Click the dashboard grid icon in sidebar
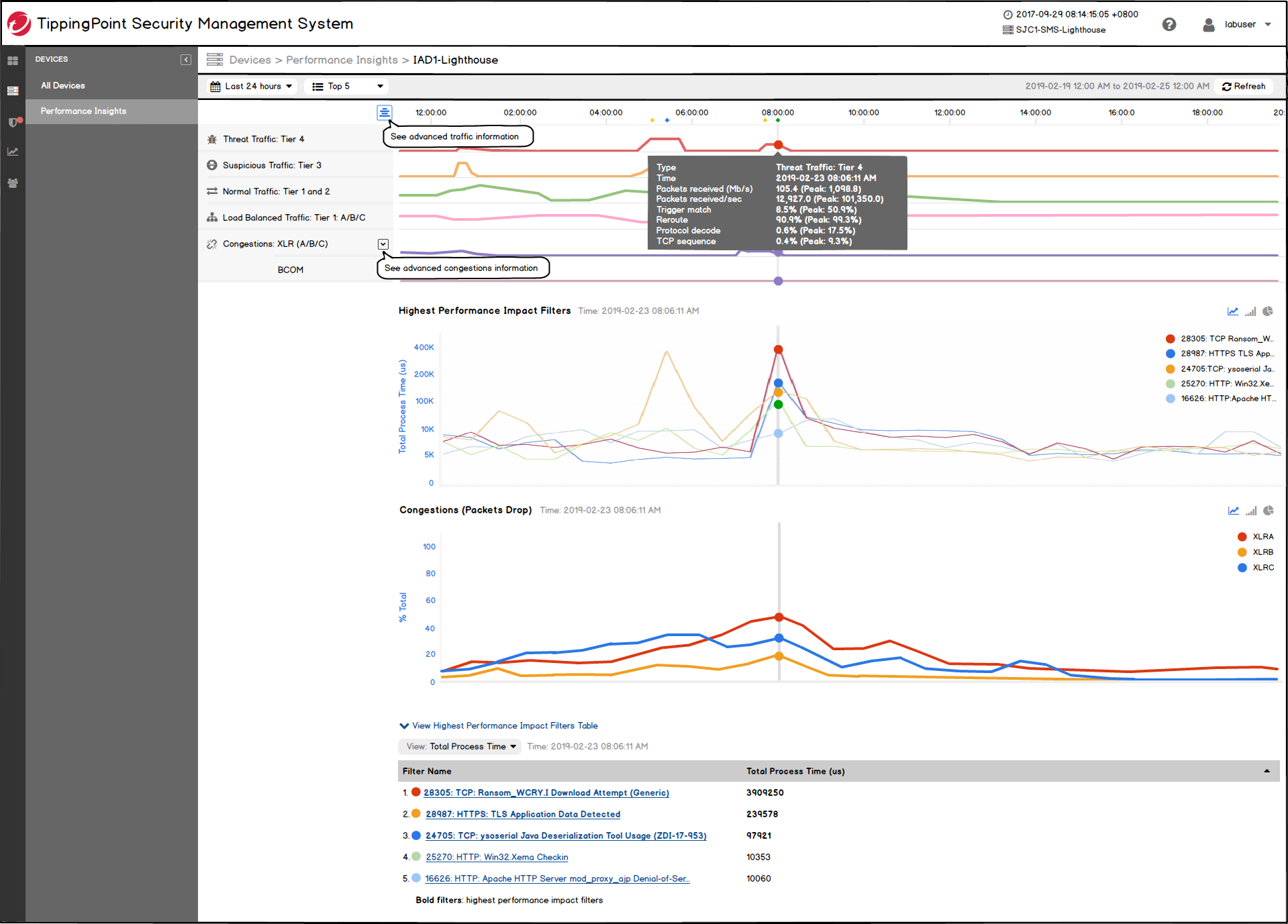 pyautogui.click(x=13, y=60)
